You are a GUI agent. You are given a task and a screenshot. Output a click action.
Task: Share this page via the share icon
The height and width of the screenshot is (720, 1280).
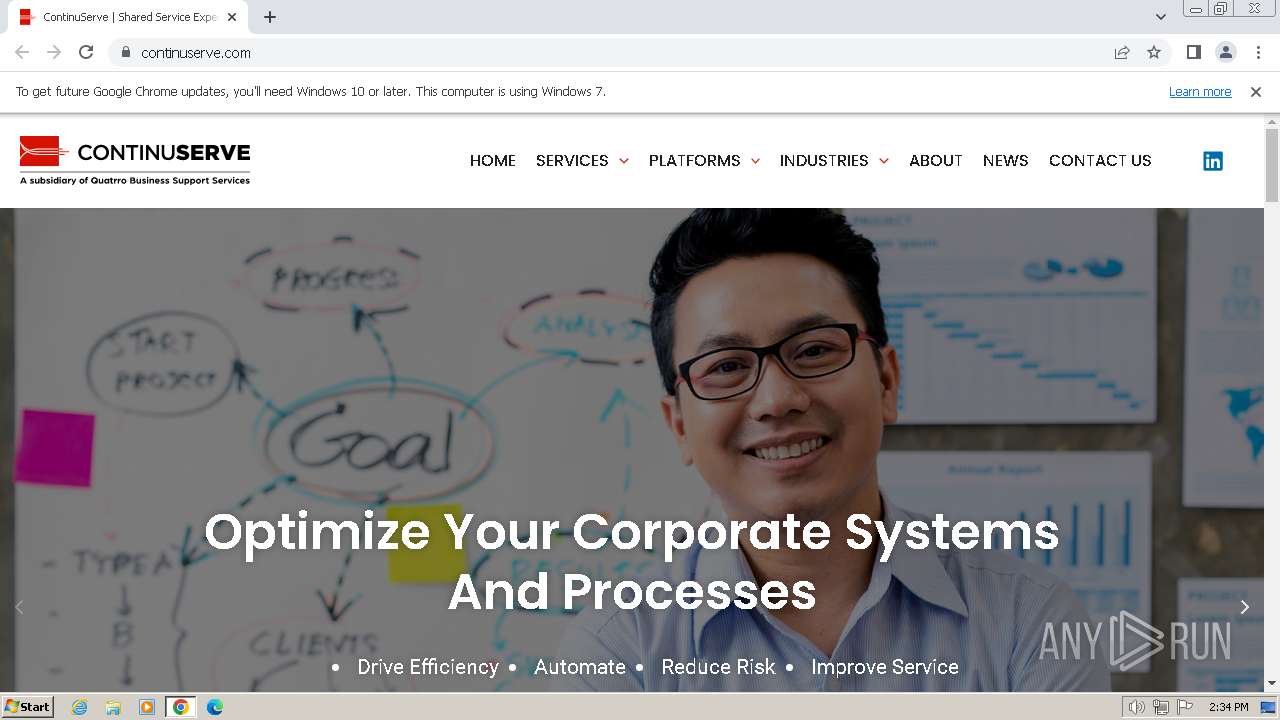(1122, 52)
